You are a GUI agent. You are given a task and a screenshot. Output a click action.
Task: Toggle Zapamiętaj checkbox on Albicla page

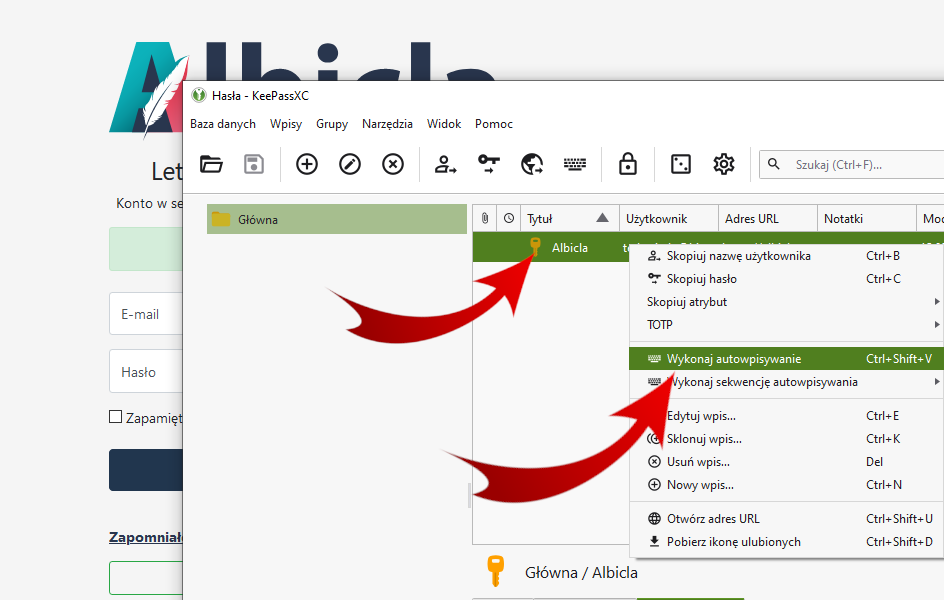116,416
